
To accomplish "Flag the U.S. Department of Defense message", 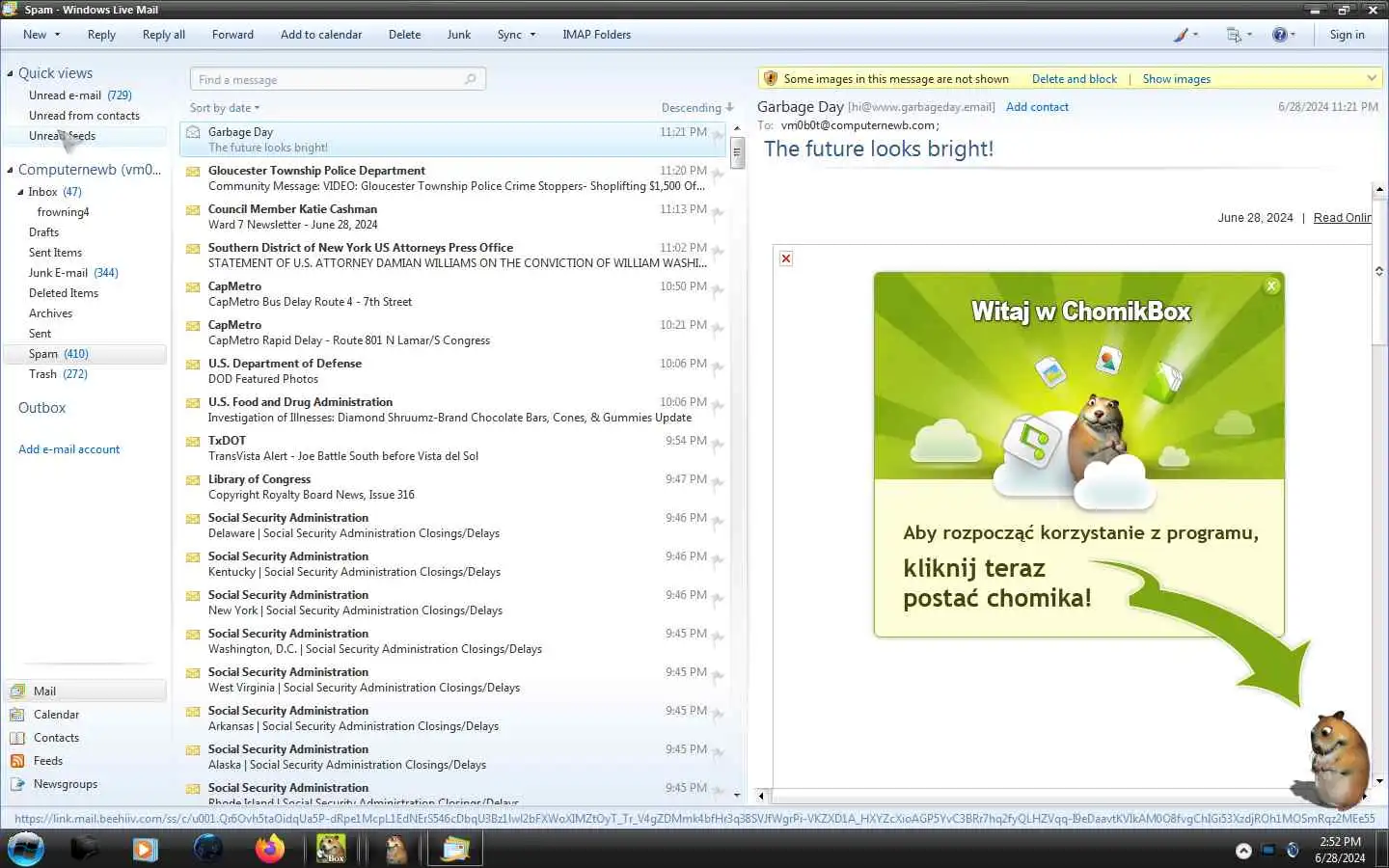I will (x=718, y=366).
